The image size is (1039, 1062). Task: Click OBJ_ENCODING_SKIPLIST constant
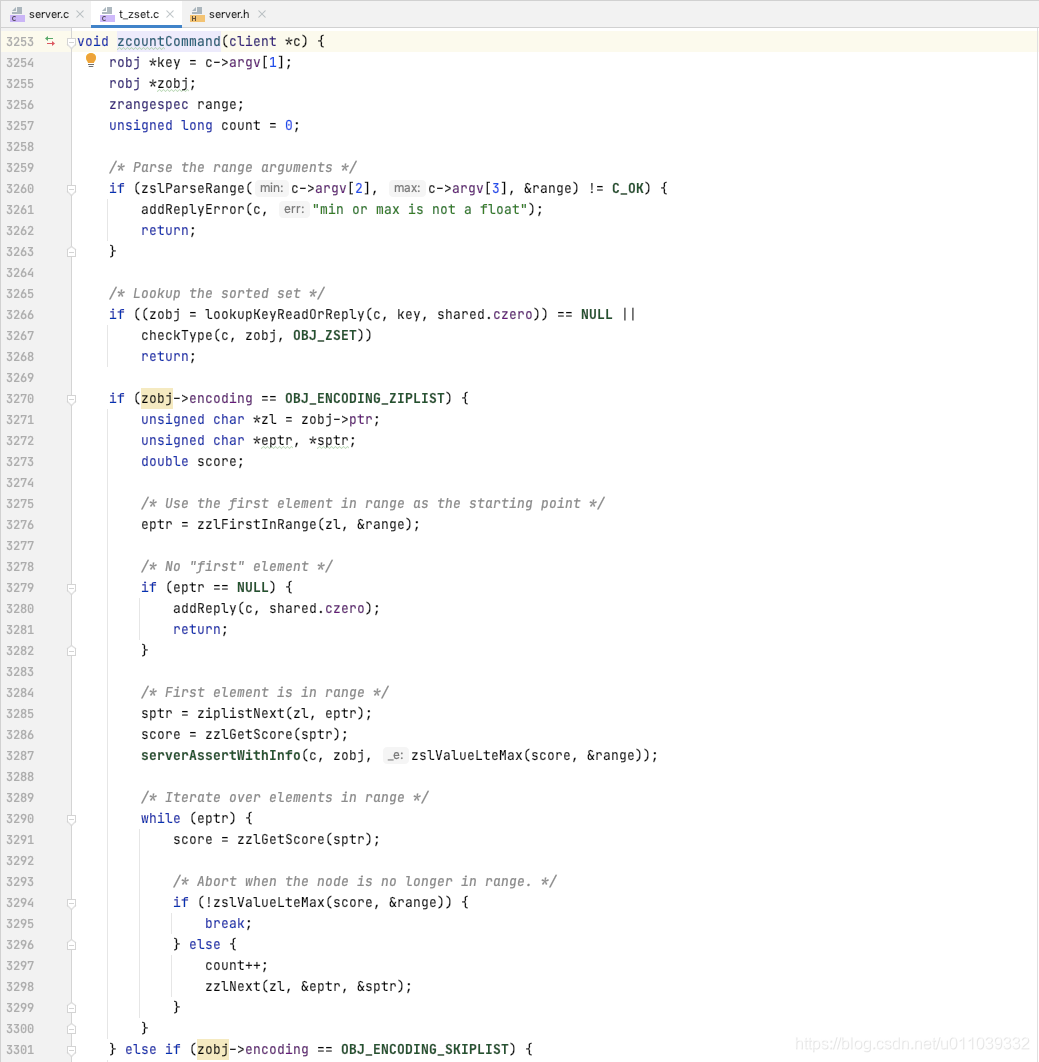pyautogui.click(x=425, y=1049)
